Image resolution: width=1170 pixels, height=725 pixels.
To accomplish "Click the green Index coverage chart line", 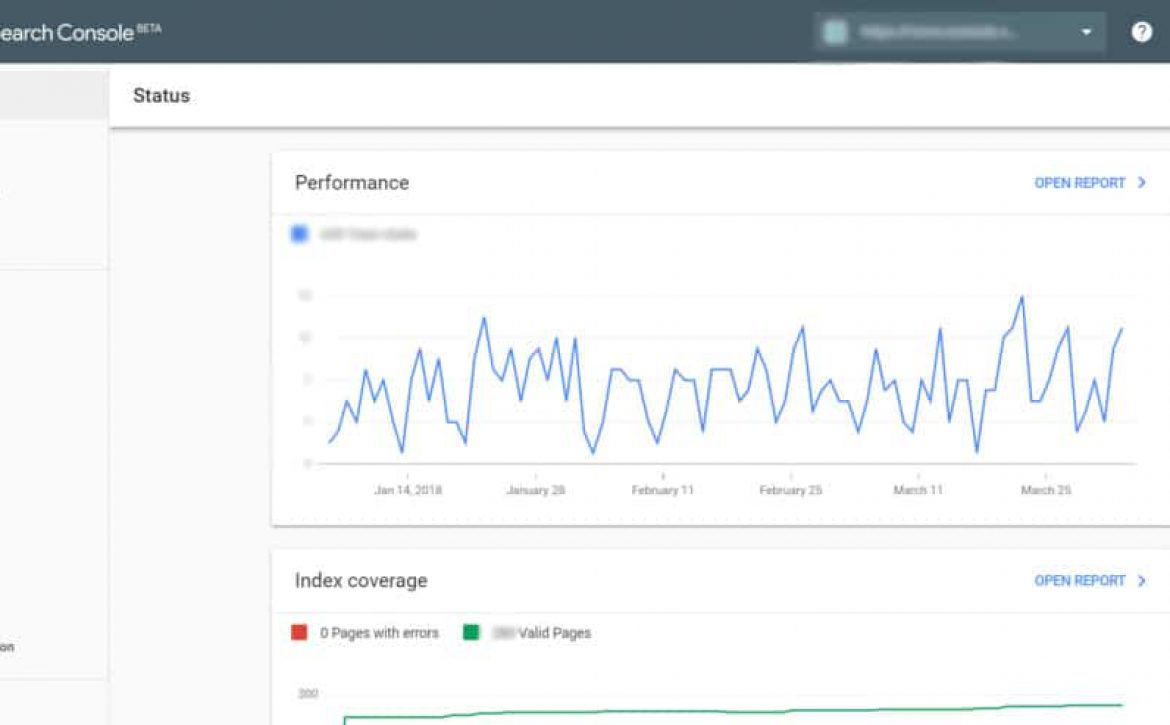I will pos(731,711).
